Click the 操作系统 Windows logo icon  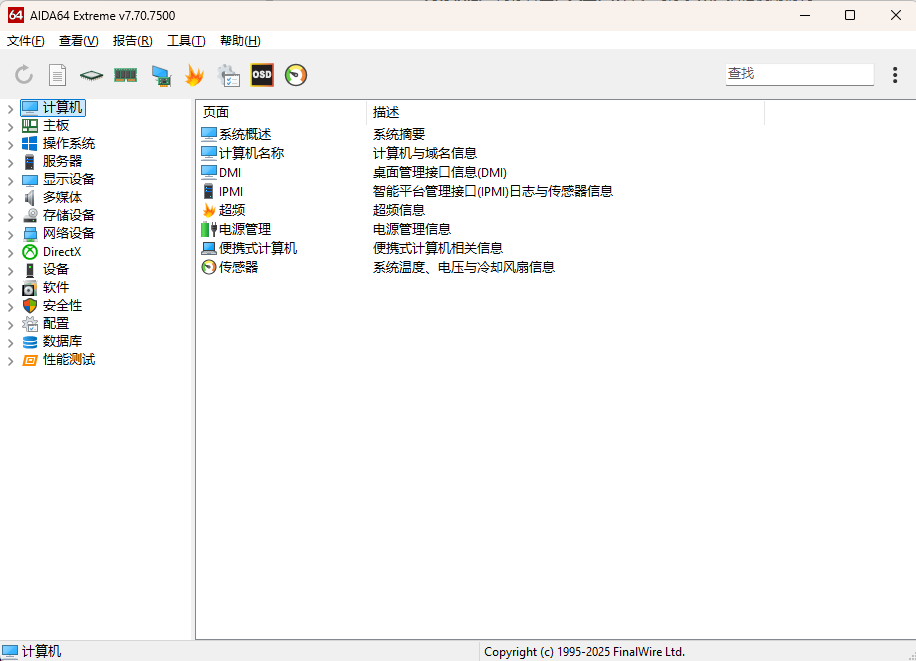30,143
